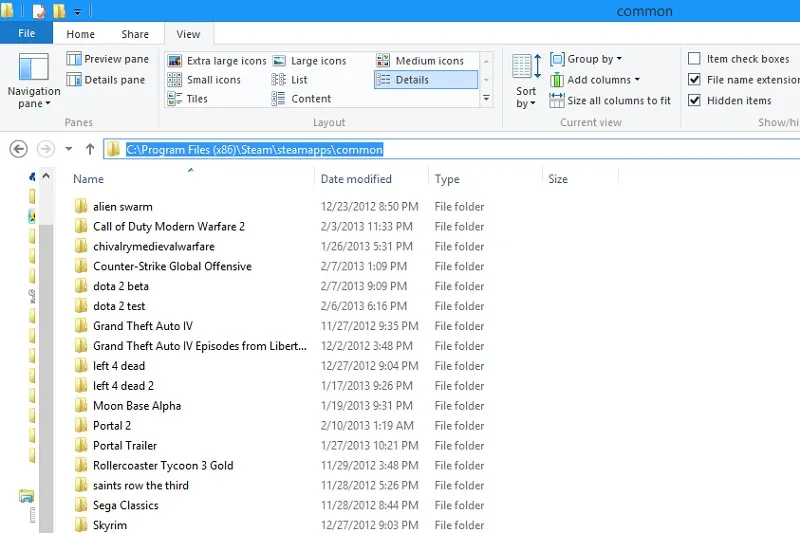This screenshot has height=533, width=800.
Task: Enable Item check boxes
Action: [694, 59]
